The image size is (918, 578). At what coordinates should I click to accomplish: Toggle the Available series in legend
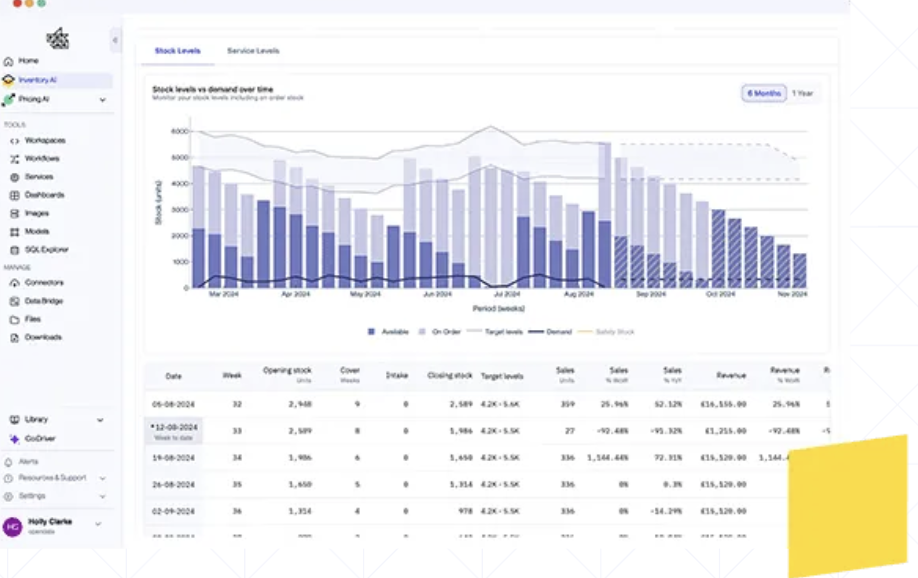click(388, 331)
